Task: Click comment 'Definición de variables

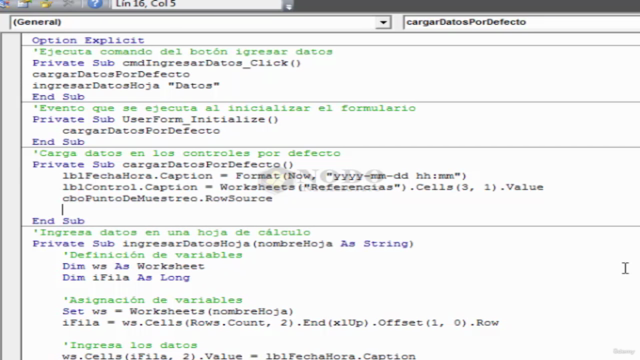Action: 152,255
